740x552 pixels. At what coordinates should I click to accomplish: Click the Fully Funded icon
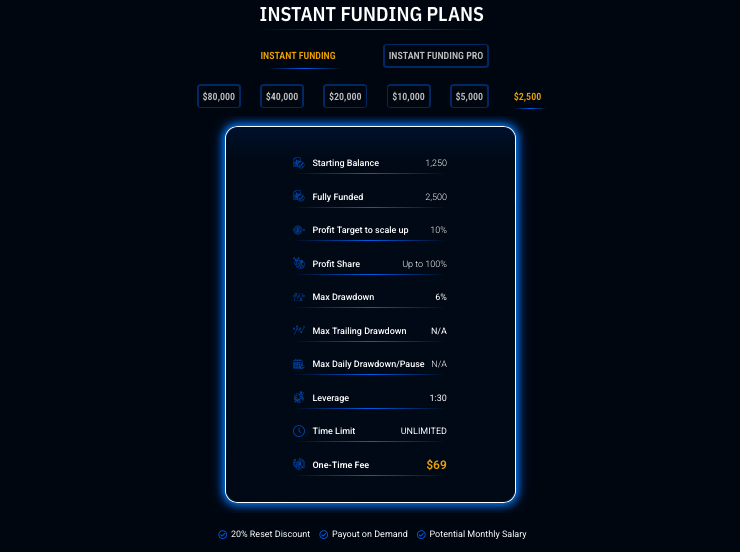pyautogui.click(x=299, y=196)
